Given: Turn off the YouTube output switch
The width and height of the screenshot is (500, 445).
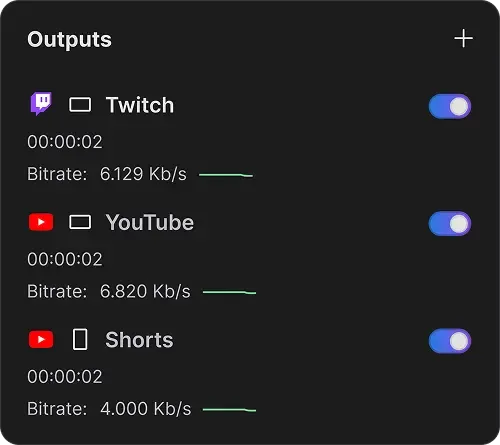Looking at the screenshot, I should coord(450,224).
